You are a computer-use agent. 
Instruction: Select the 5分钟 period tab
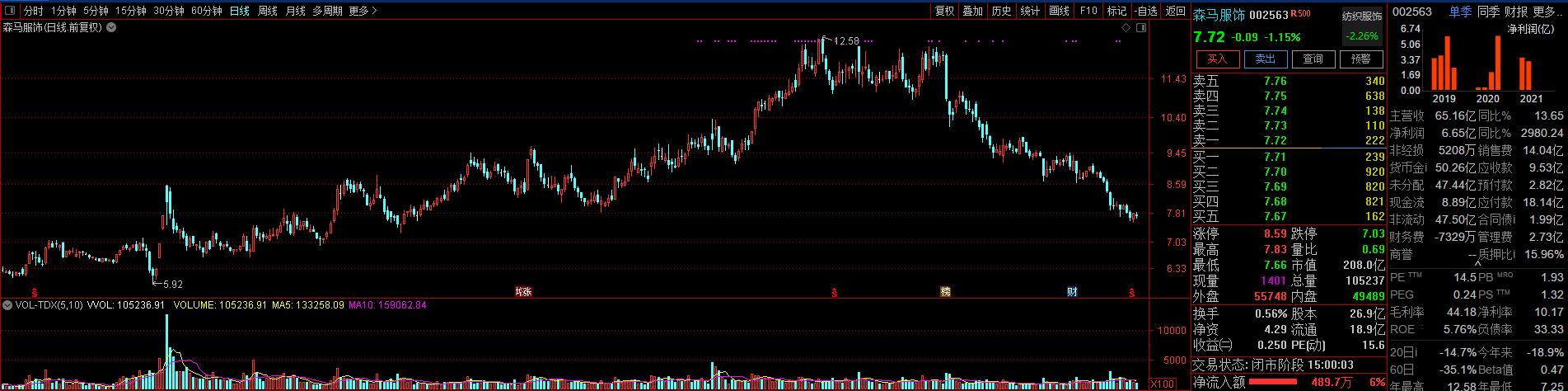tap(96, 11)
